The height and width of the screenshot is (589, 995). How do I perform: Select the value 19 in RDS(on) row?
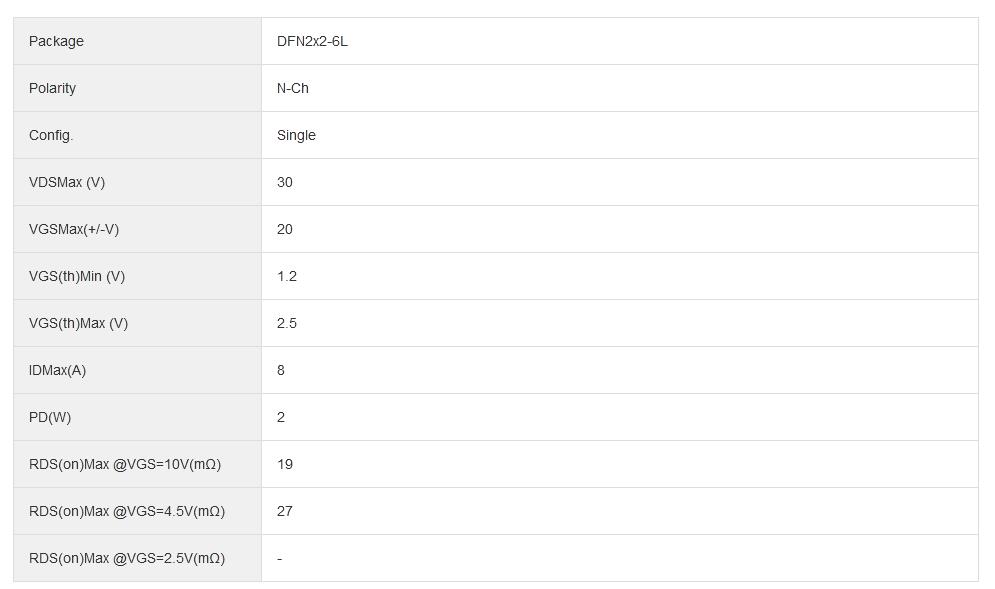click(x=285, y=464)
